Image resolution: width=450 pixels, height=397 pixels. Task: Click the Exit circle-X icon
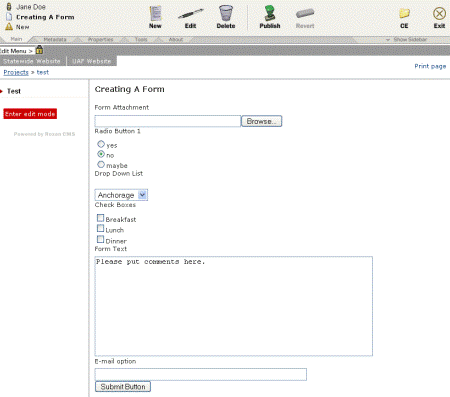point(439,14)
